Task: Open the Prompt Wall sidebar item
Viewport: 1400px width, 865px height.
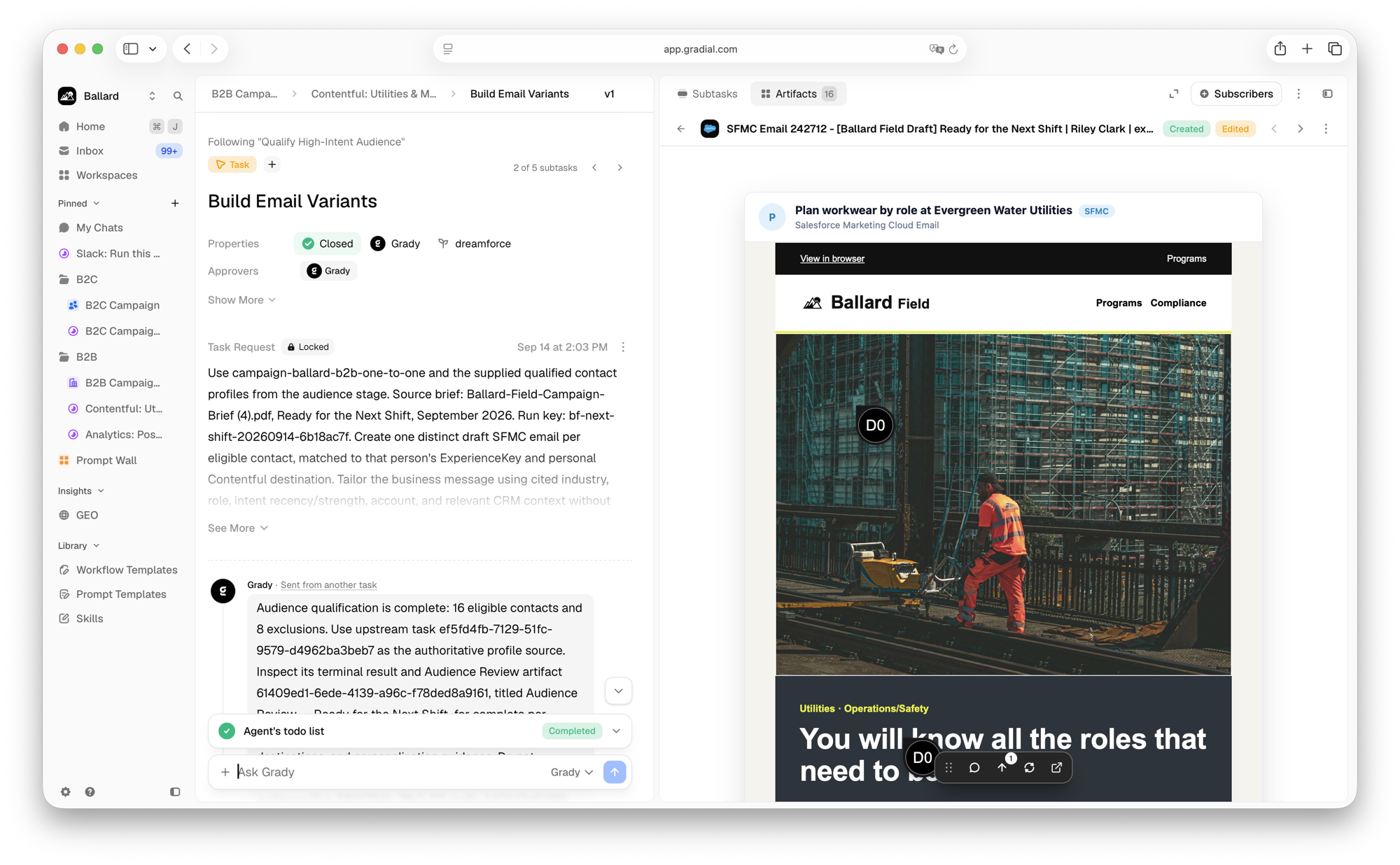Action: coord(120,460)
